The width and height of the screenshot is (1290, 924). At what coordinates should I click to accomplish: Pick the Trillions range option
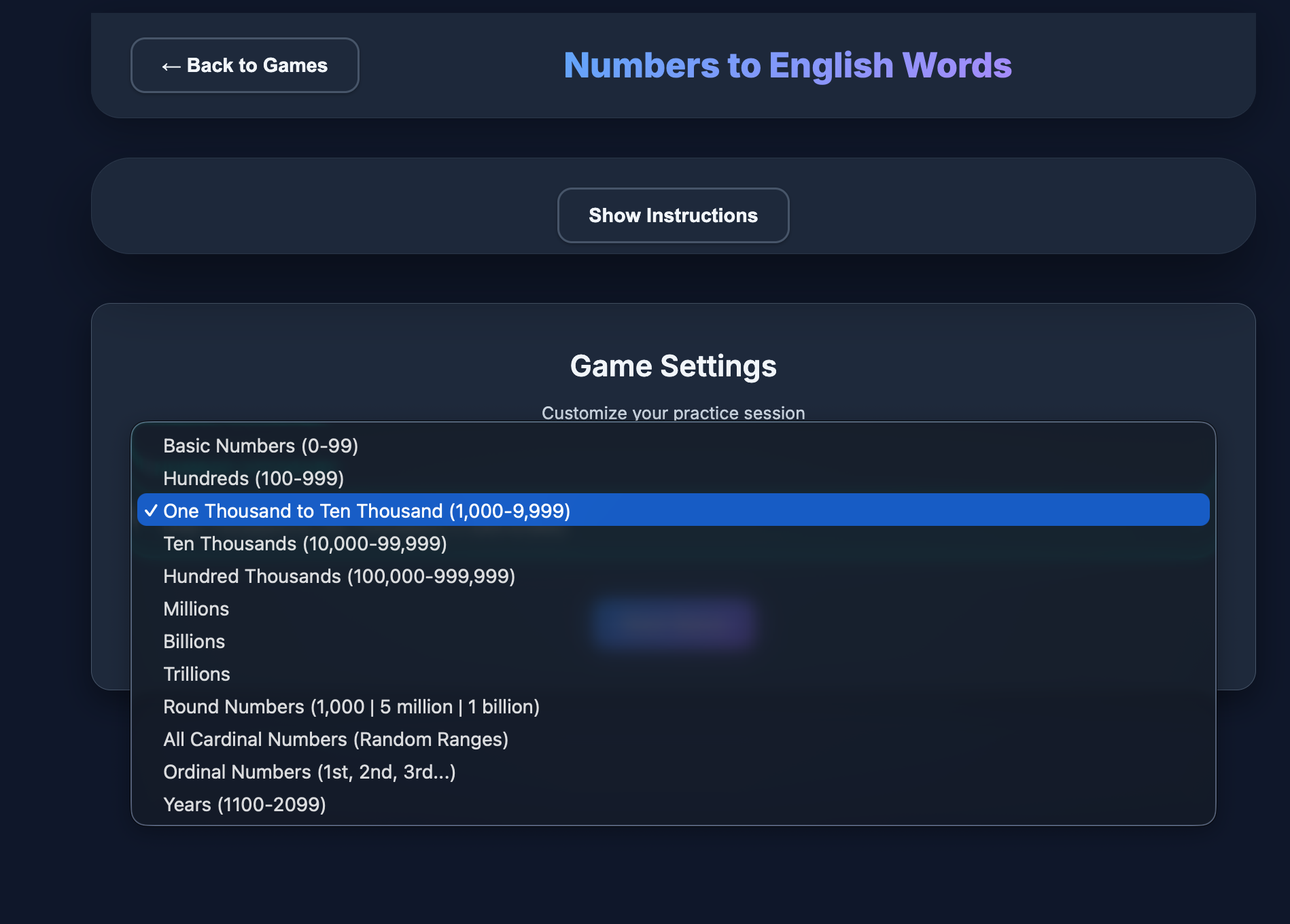pos(197,674)
